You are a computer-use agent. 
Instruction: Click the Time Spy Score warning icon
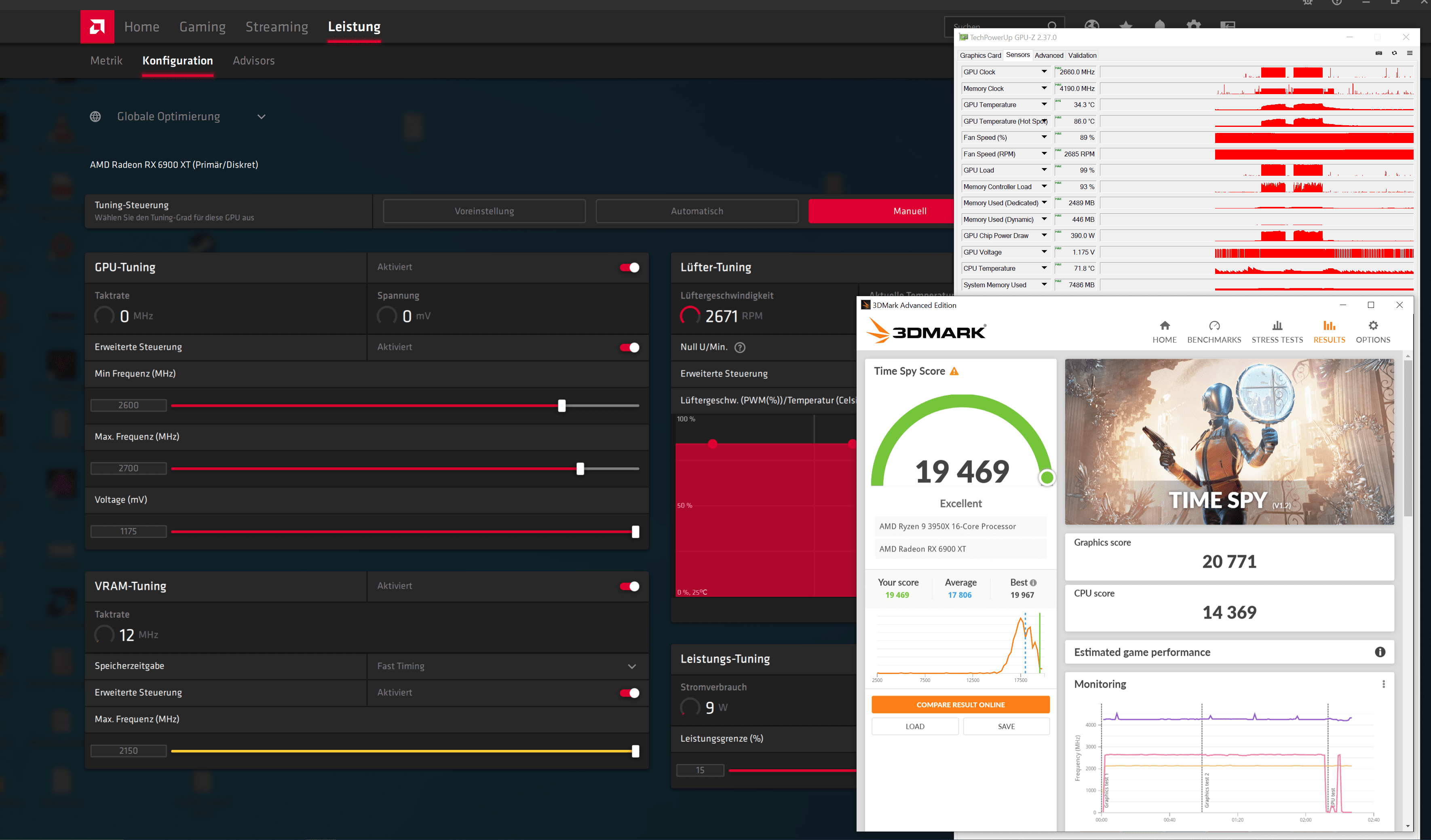click(954, 371)
